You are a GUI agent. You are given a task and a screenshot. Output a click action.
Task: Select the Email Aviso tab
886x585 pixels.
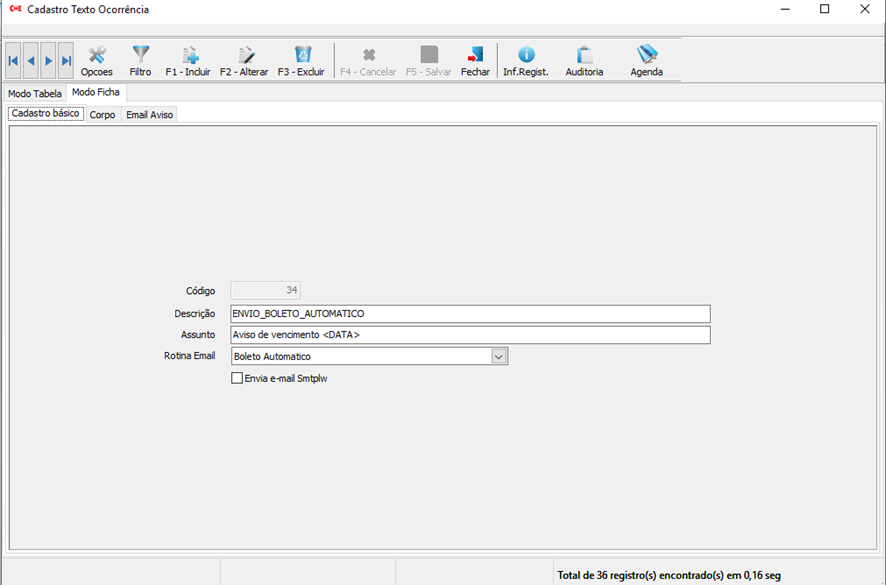point(149,115)
